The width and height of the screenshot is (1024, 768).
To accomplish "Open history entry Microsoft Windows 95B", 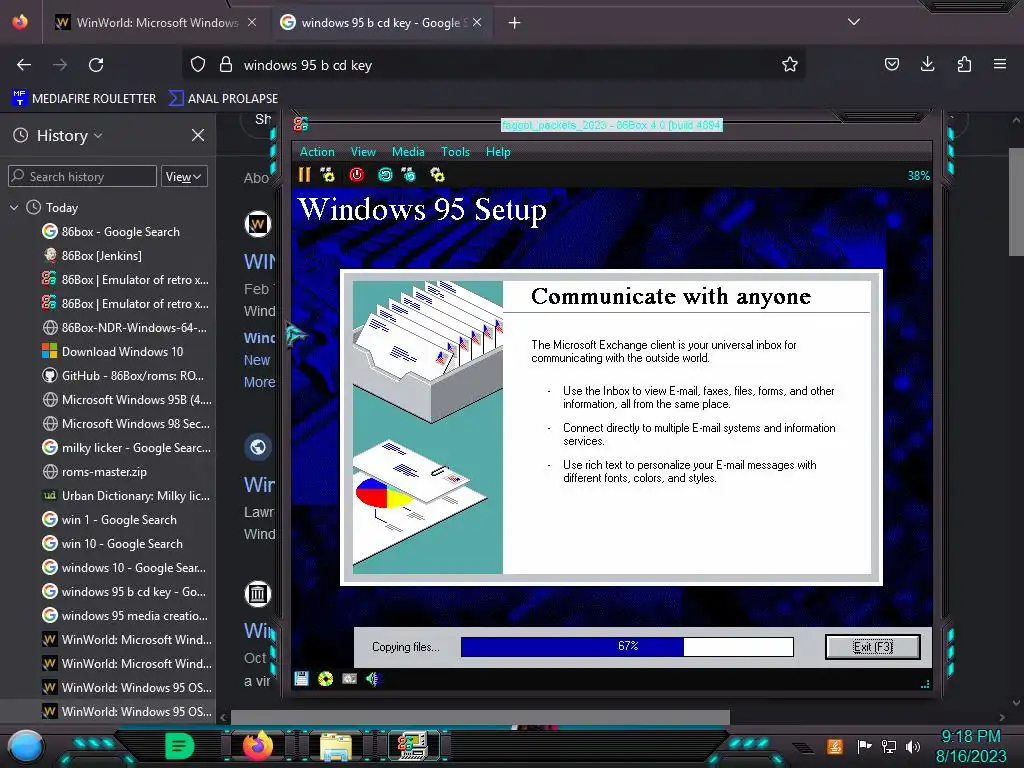I will coord(127,400).
